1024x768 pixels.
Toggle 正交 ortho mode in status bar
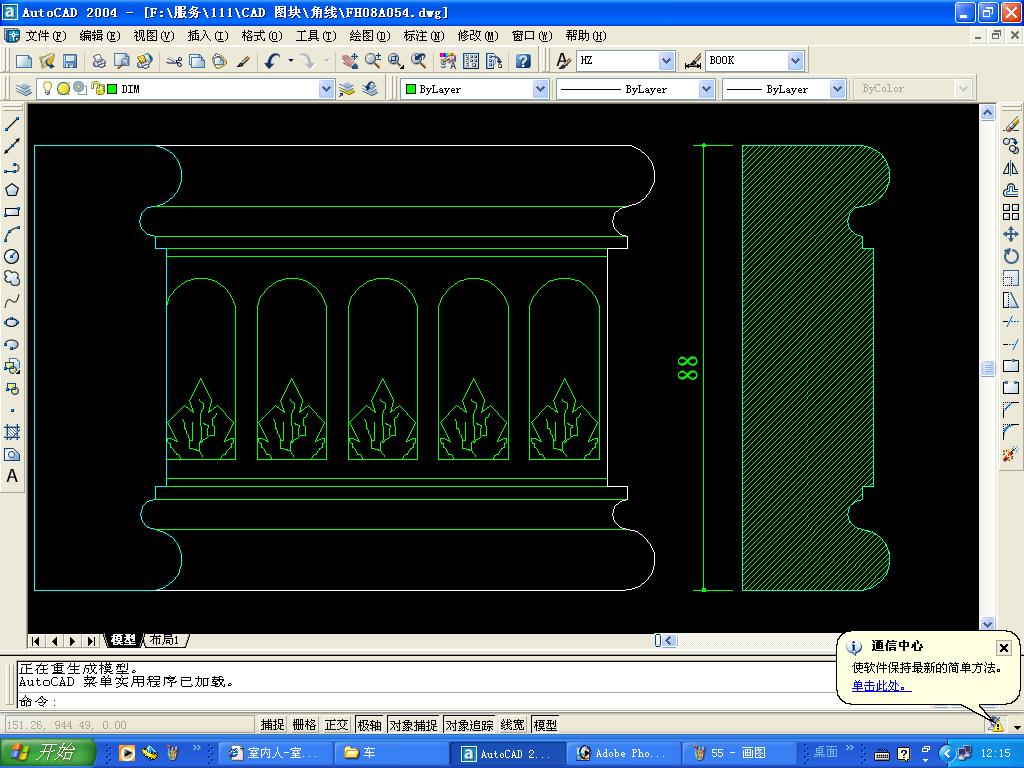pos(337,725)
